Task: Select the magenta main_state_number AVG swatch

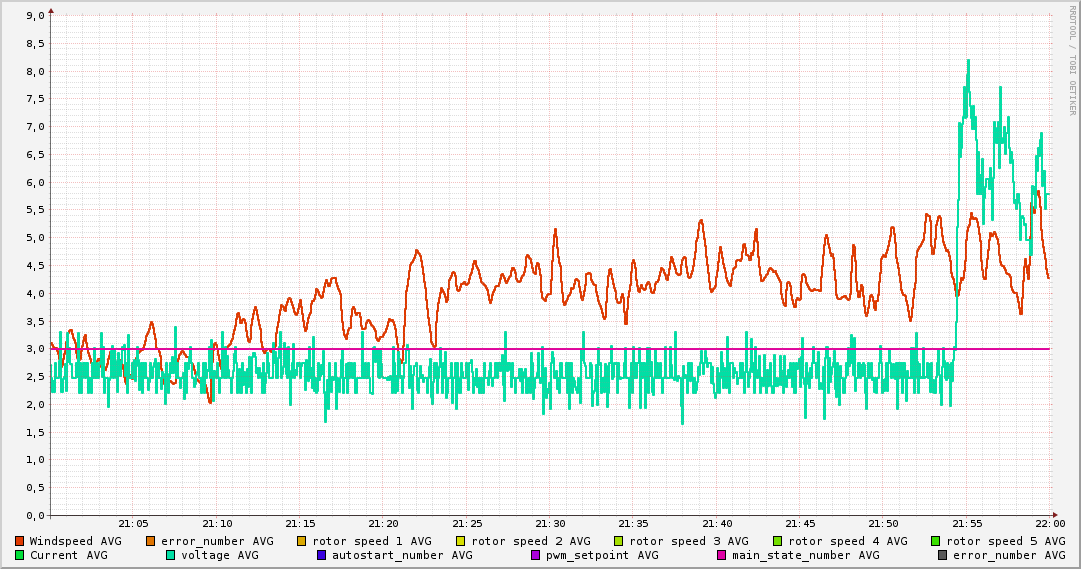Action: [x=722, y=555]
